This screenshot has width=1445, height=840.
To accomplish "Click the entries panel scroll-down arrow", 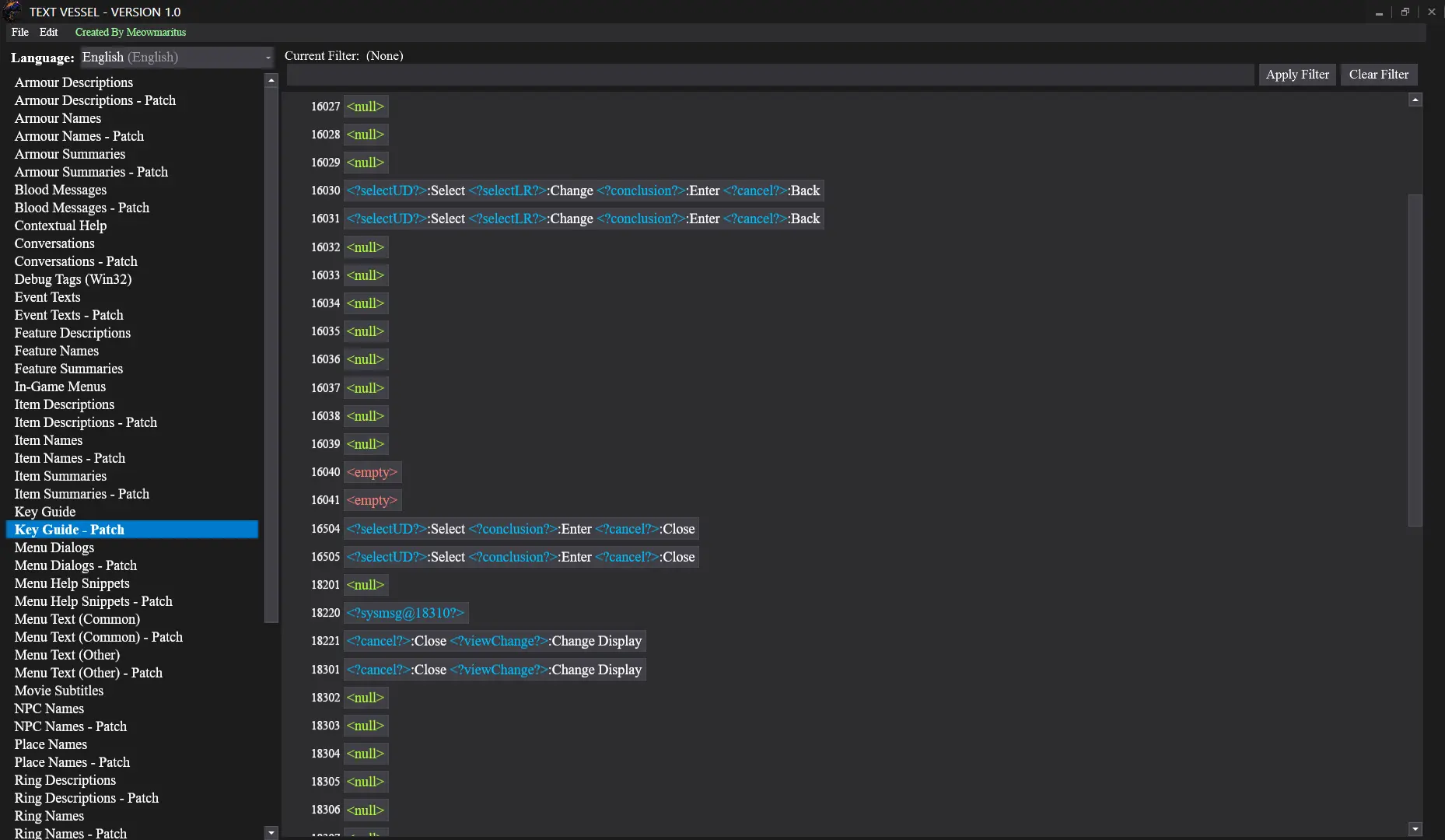I will [x=1415, y=829].
